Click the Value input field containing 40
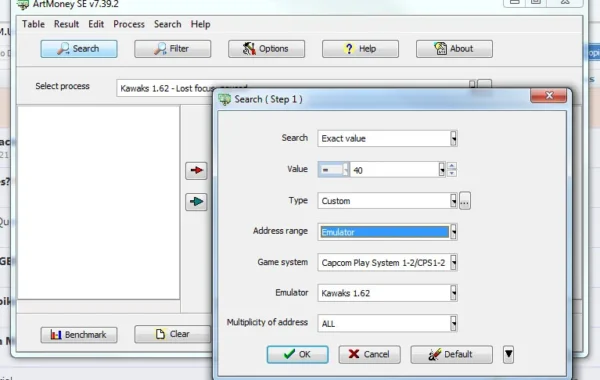 [x=394, y=170]
